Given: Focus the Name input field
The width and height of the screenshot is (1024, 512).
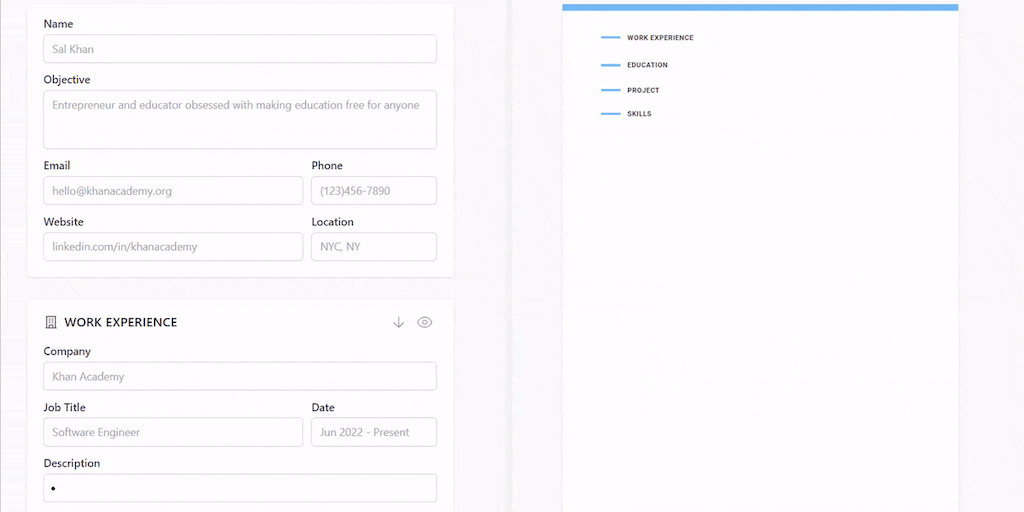Looking at the screenshot, I should 240,49.
